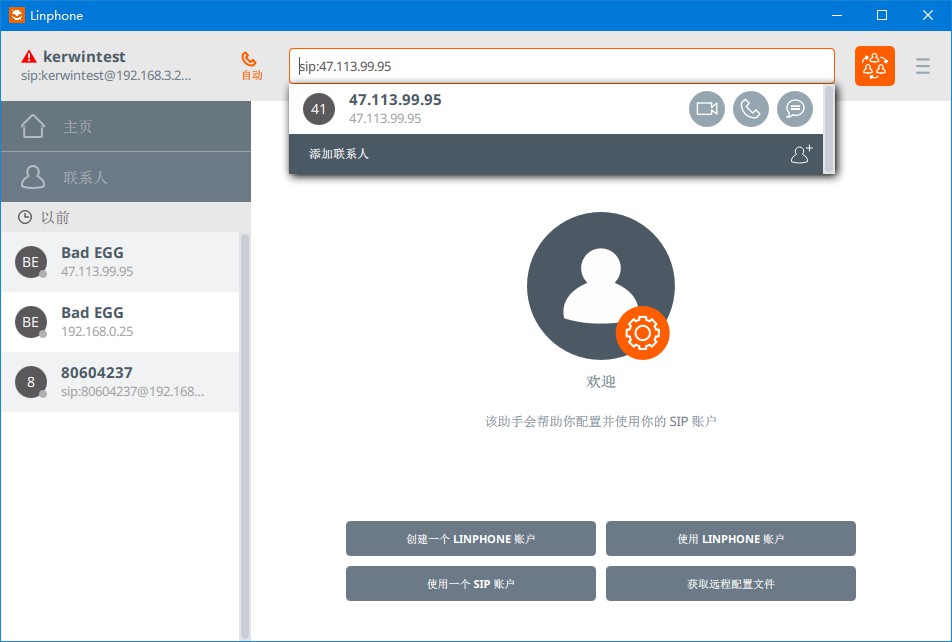Click the red account warning triangle
Image resolution: width=952 pixels, height=642 pixels.
(x=29, y=56)
